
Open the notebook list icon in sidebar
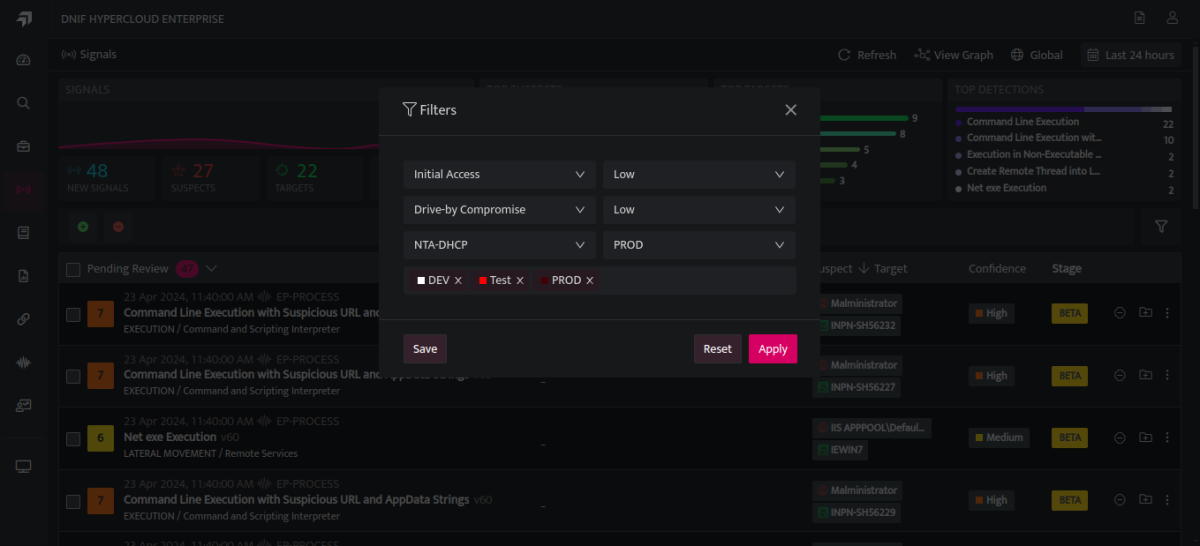coord(24,232)
